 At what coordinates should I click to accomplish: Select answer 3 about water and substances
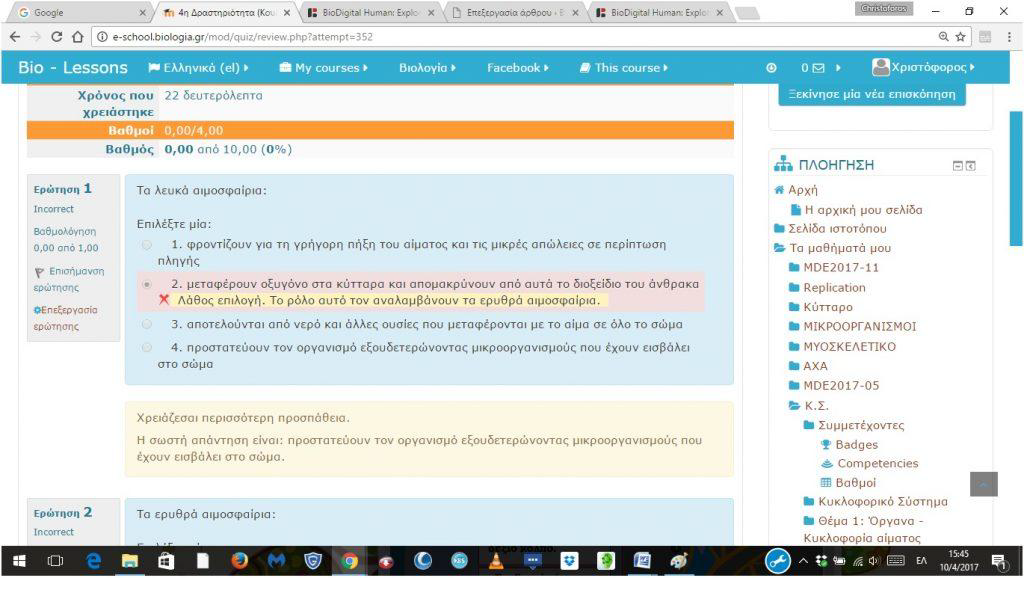tap(147, 324)
